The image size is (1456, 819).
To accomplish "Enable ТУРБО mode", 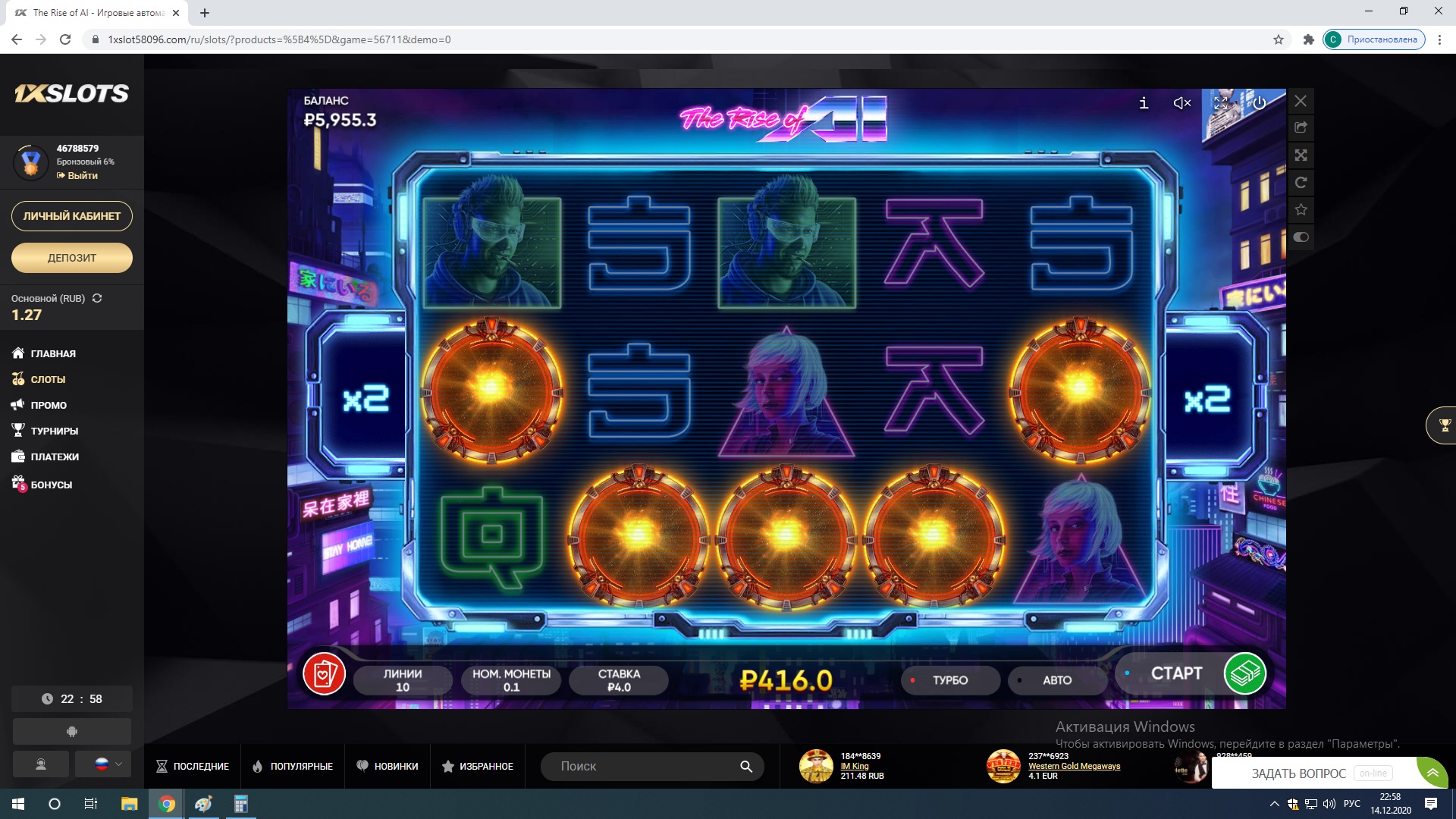I will pyautogui.click(x=949, y=680).
